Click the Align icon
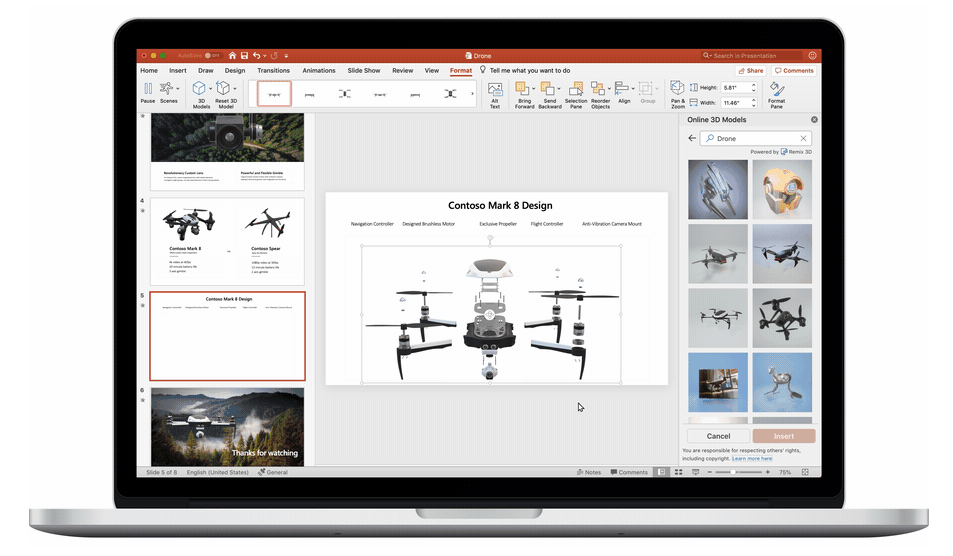The width and height of the screenshot is (953, 556). tap(621, 89)
